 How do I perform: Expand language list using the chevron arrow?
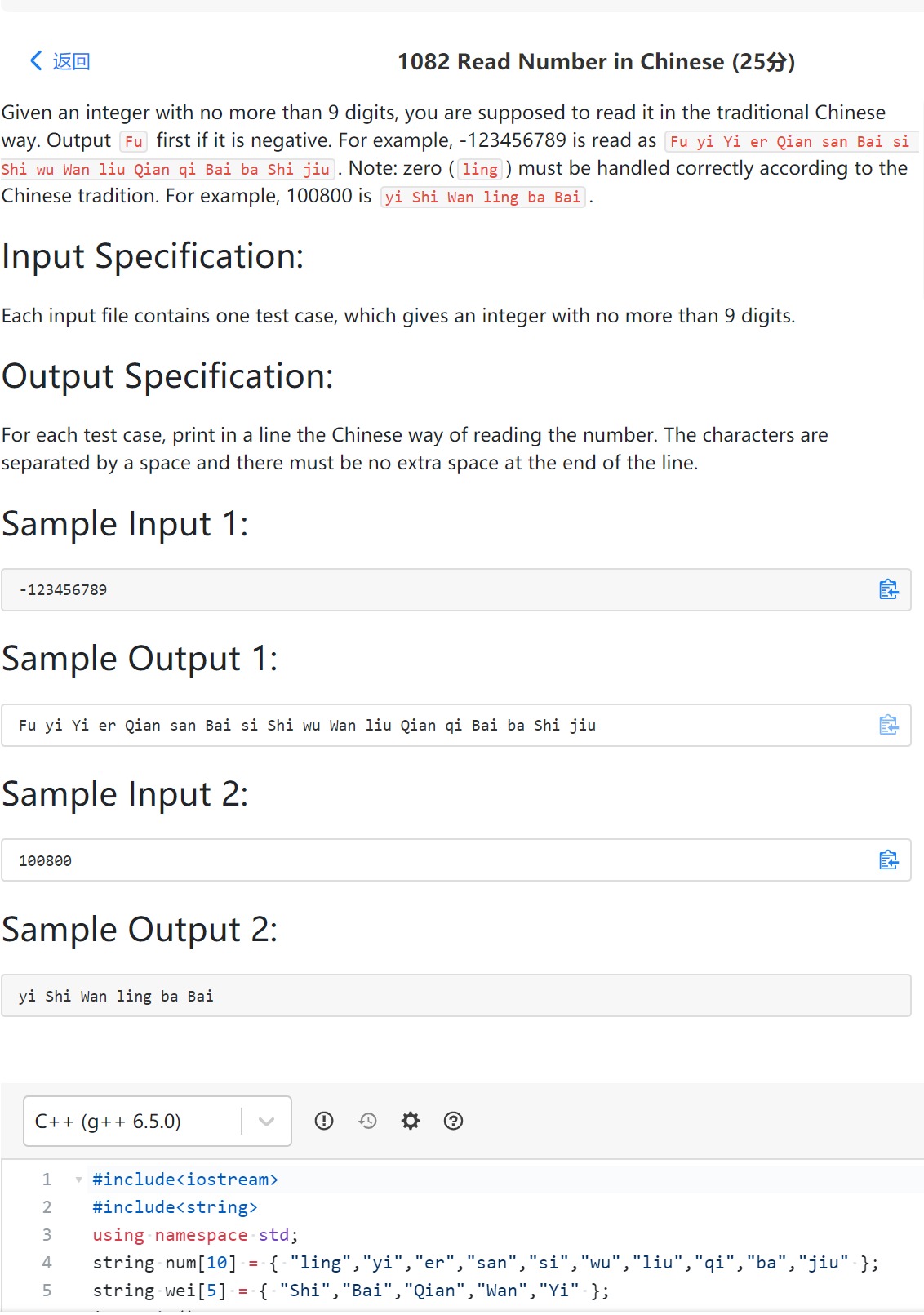point(266,1122)
